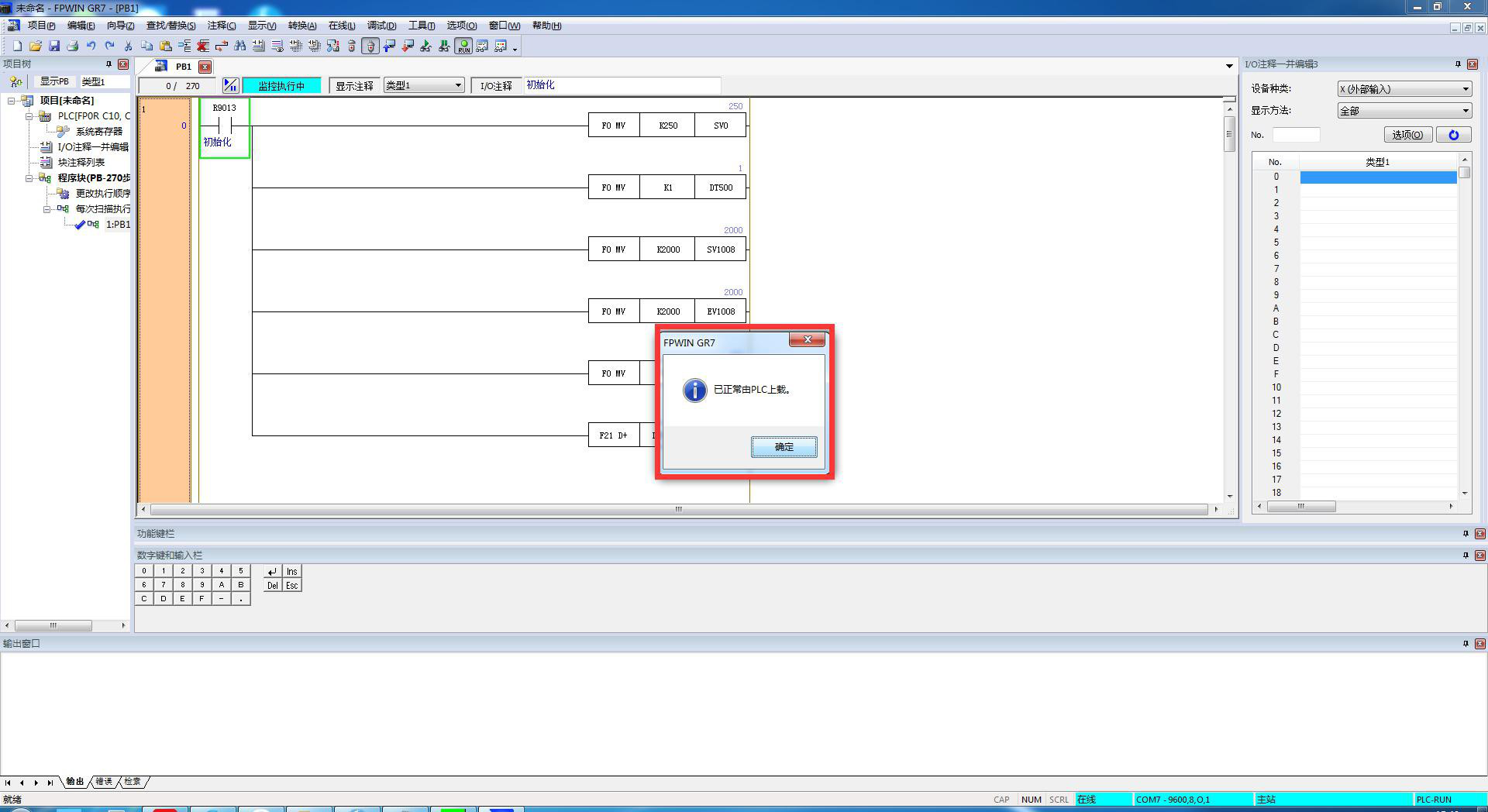Collapse the 程序块 tree node
The image size is (1488, 812).
click(x=29, y=178)
